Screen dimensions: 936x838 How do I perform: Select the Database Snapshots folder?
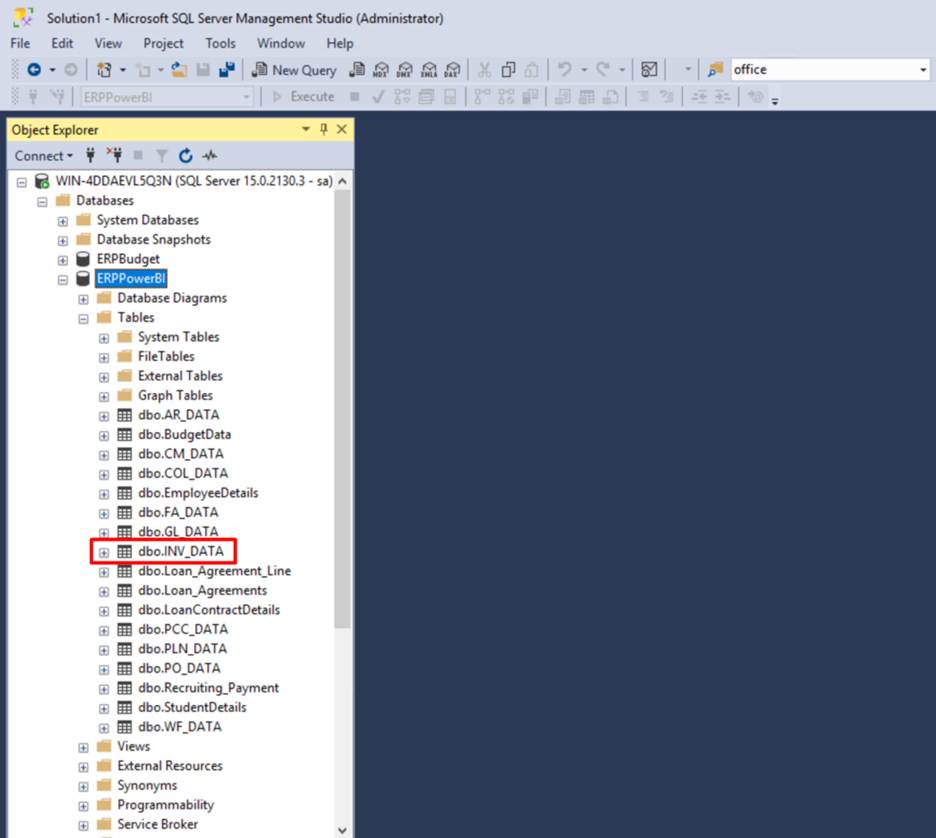click(153, 239)
